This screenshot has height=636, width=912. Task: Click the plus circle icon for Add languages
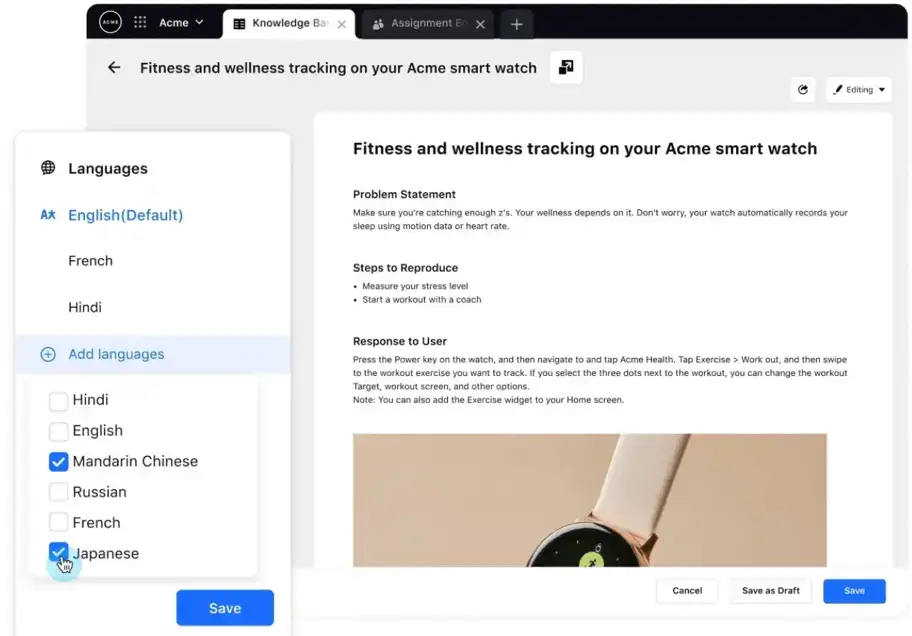[48, 354]
